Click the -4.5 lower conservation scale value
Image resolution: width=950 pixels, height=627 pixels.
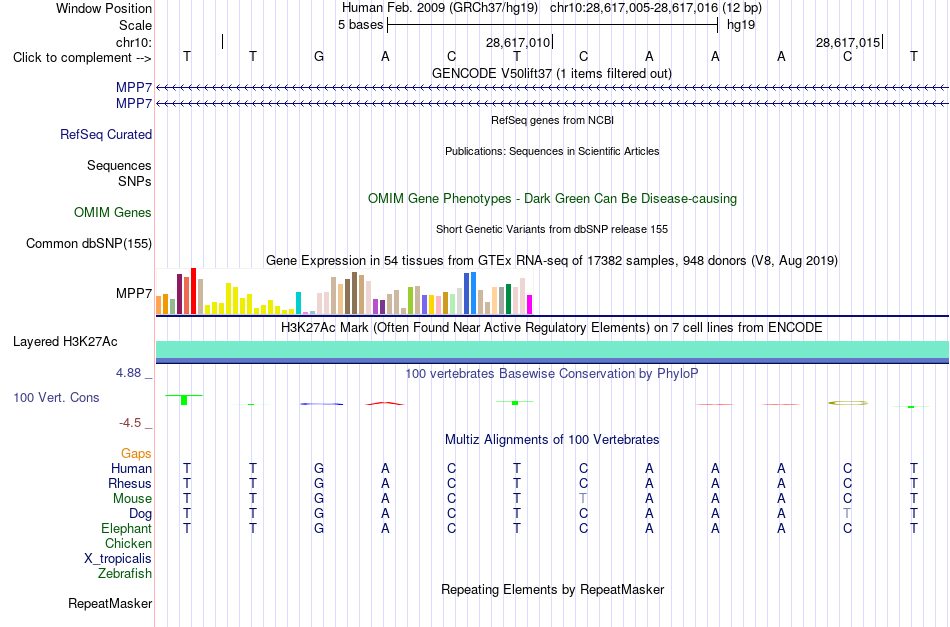click(x=130, y=422)
